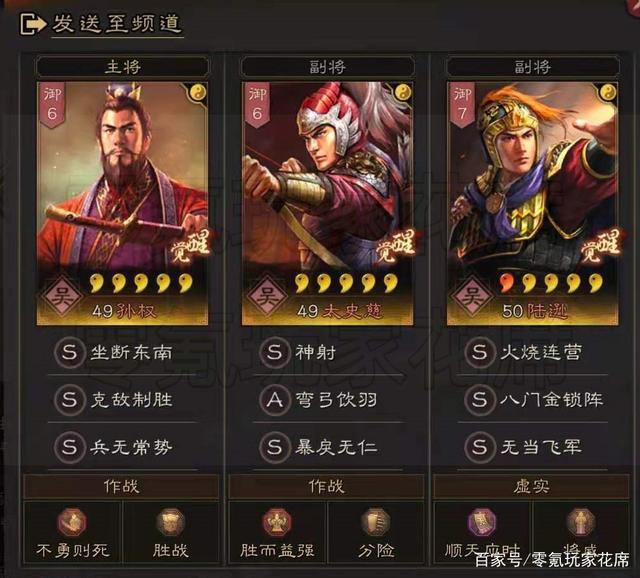Select the 分险 tactic icon
This screenshot has height=578, width=640.
coord(376,522)
